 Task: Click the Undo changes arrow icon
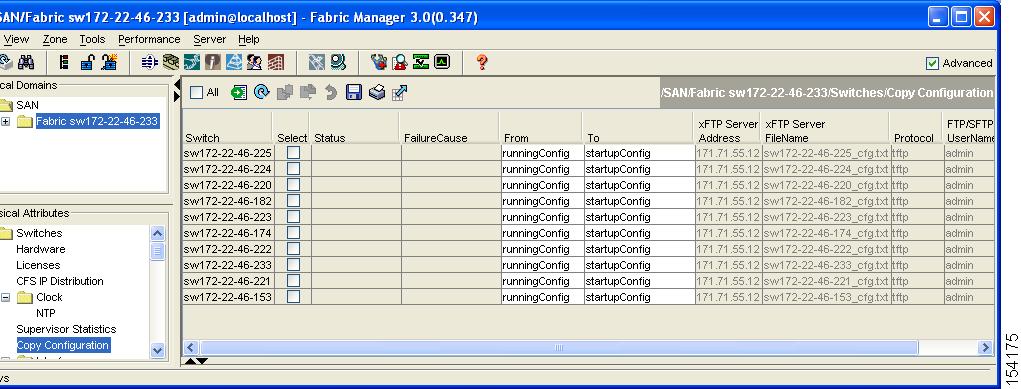[x=331, y=93]
